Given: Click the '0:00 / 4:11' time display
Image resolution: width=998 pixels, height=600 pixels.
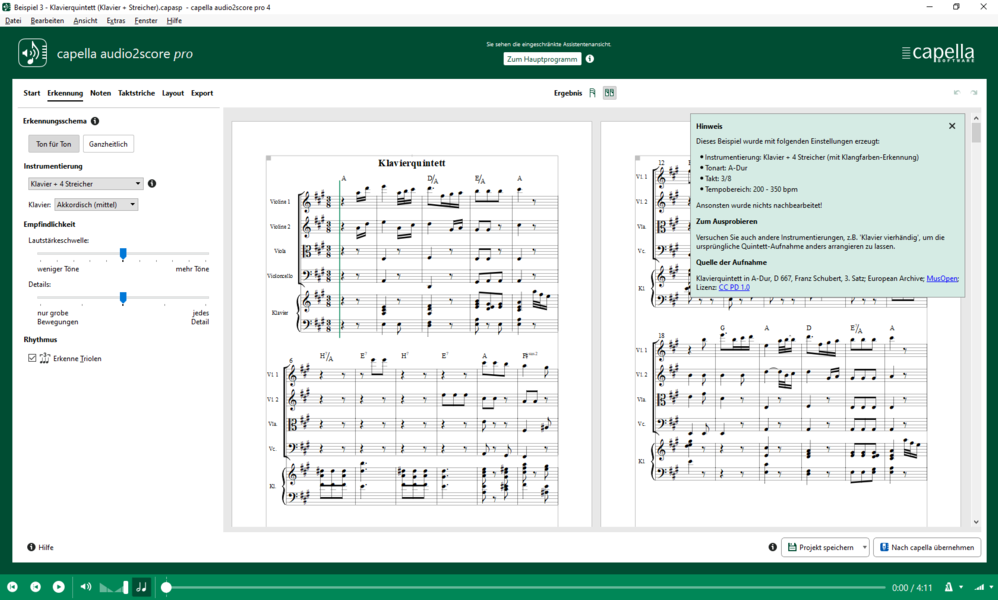Looking at the screenshot, I should (x=912, y=587).
